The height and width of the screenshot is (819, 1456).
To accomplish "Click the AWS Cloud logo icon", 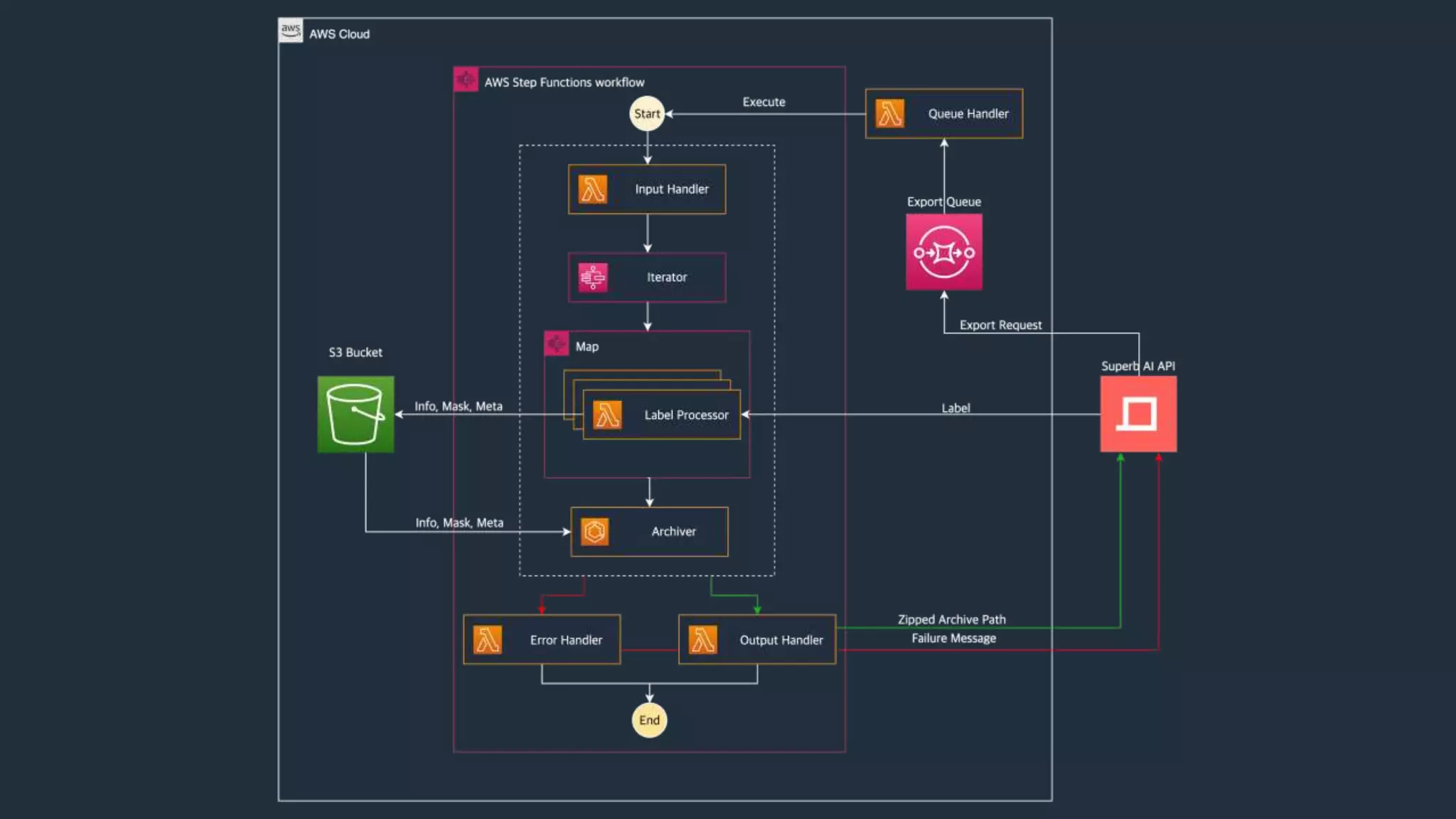I will (x=290, y=31).
